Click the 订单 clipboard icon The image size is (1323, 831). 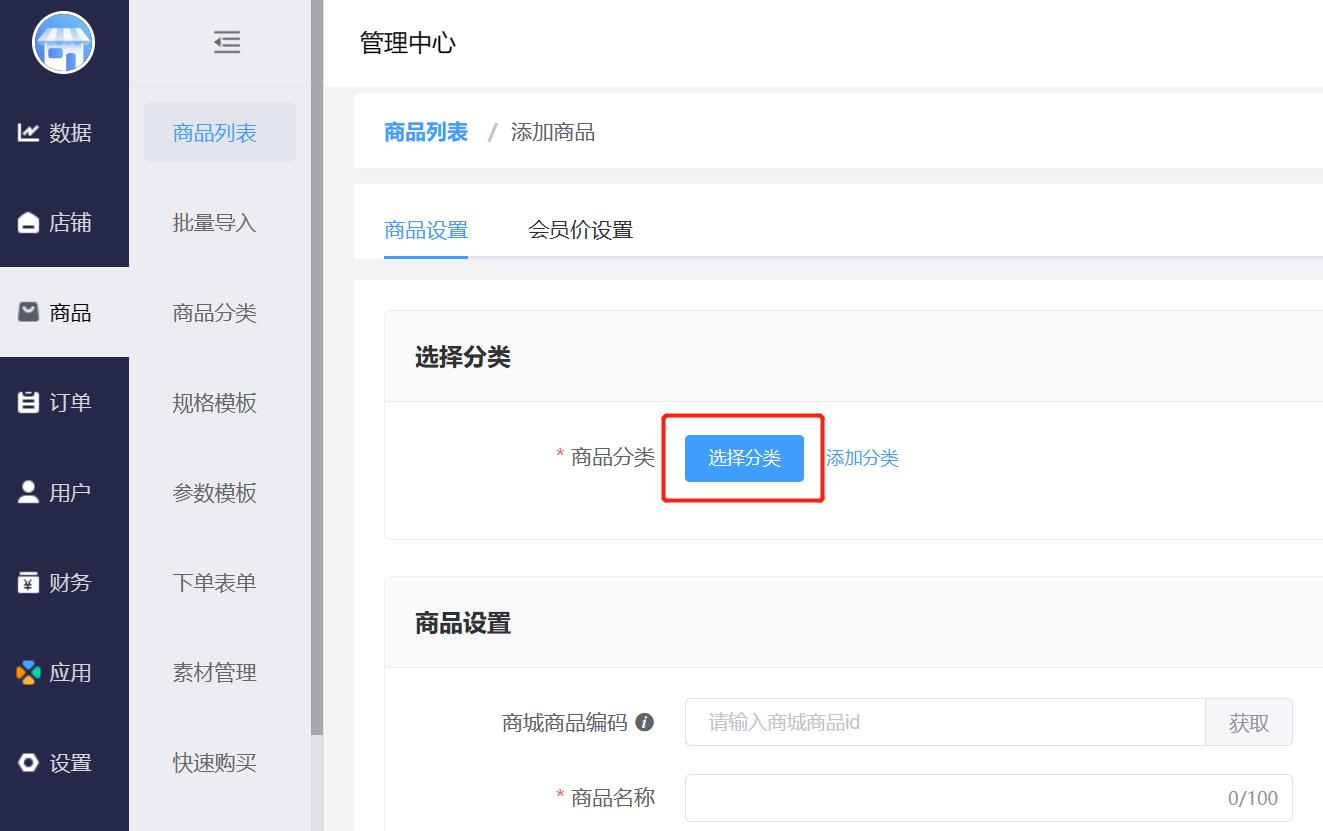coord(28,402)
